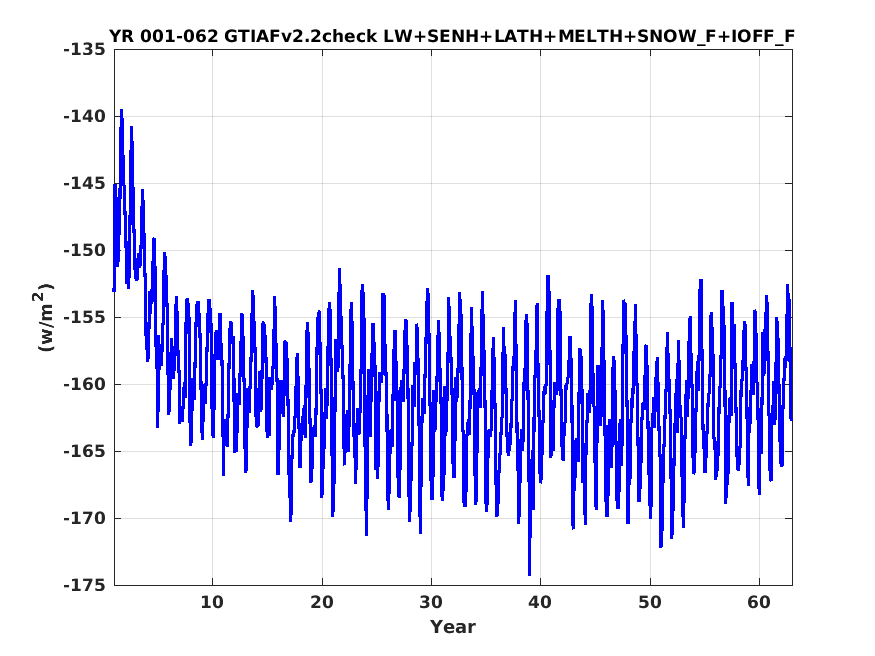Click the "-175" y-axis tick label
875x656 pixels.
point(85,585)
